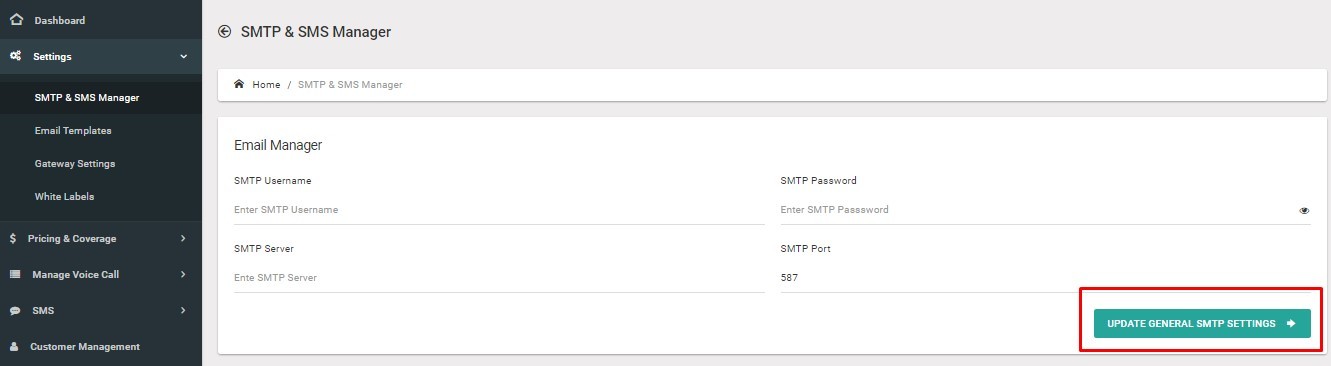
Task: Expand the SMS submenu arrow
Action: click(183, 311)
